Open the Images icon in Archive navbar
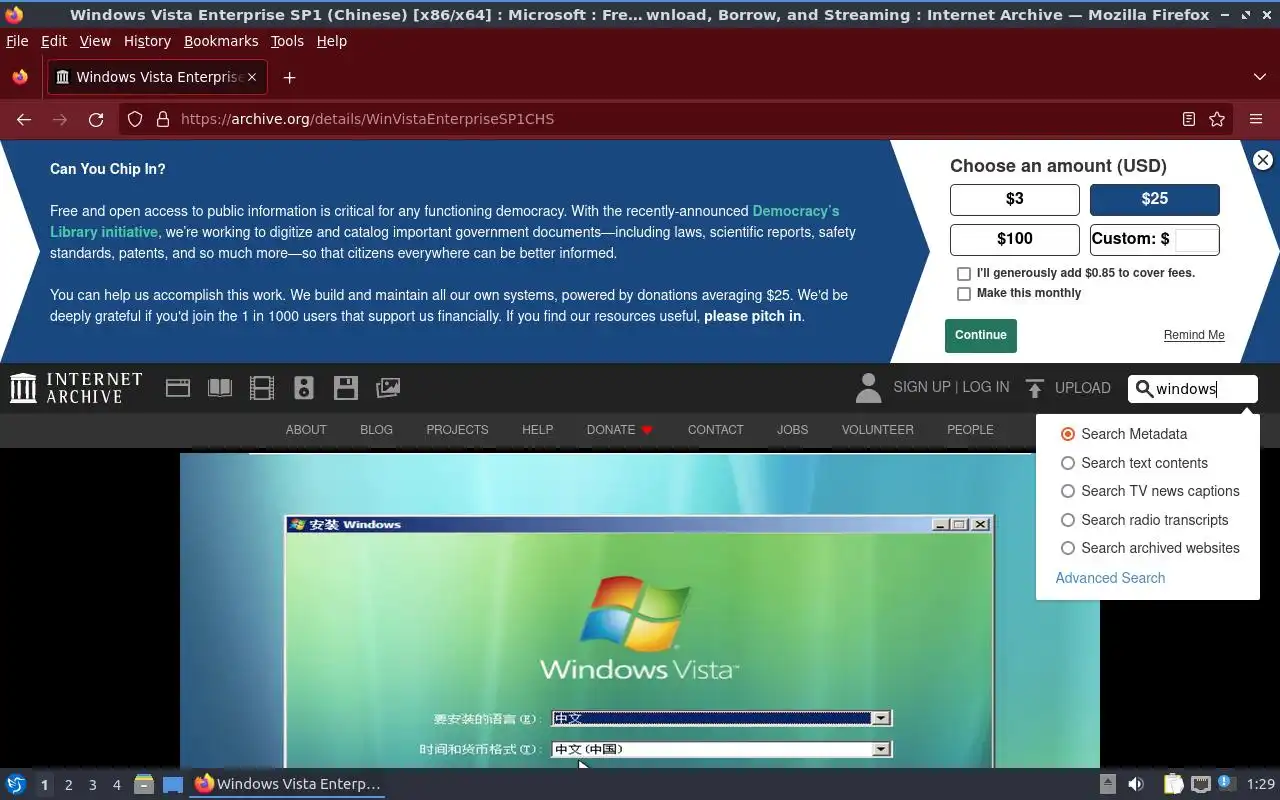This screenshot has height=800, width=1280. click(388, 388)
